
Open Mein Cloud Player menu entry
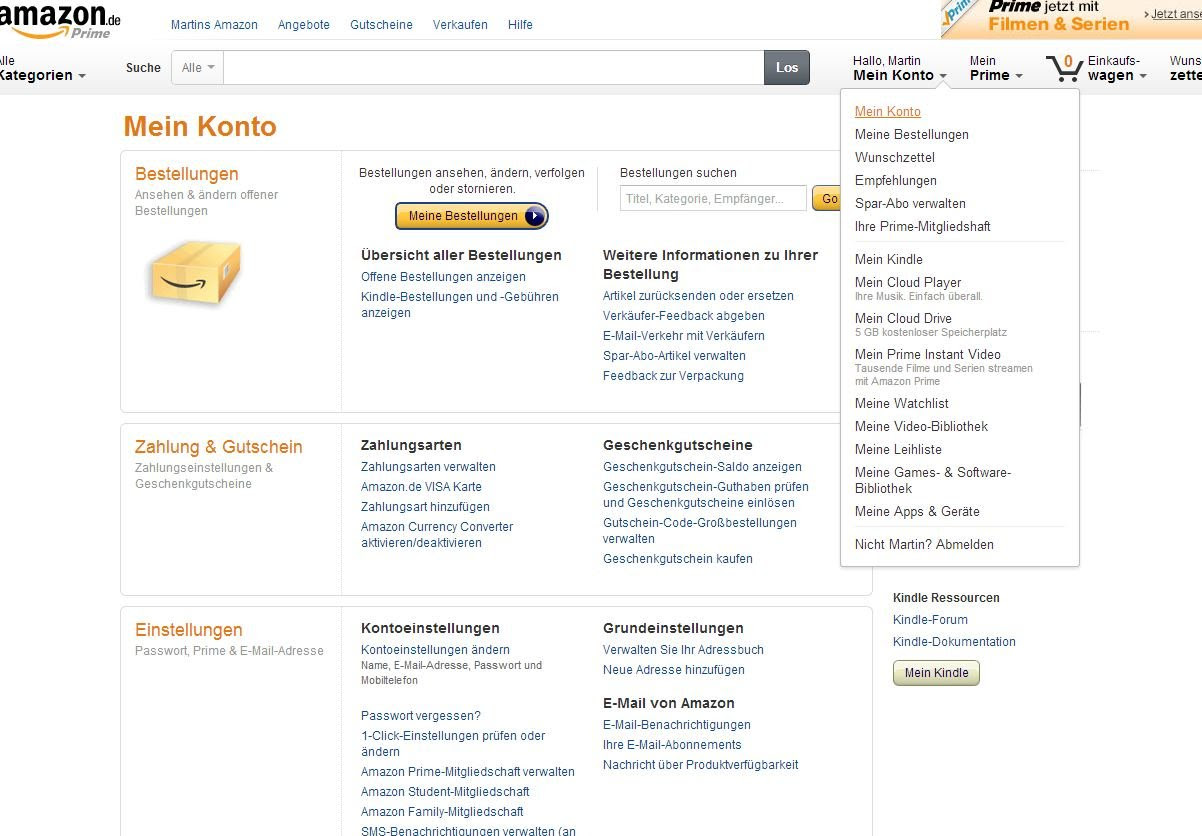point(908,283)
